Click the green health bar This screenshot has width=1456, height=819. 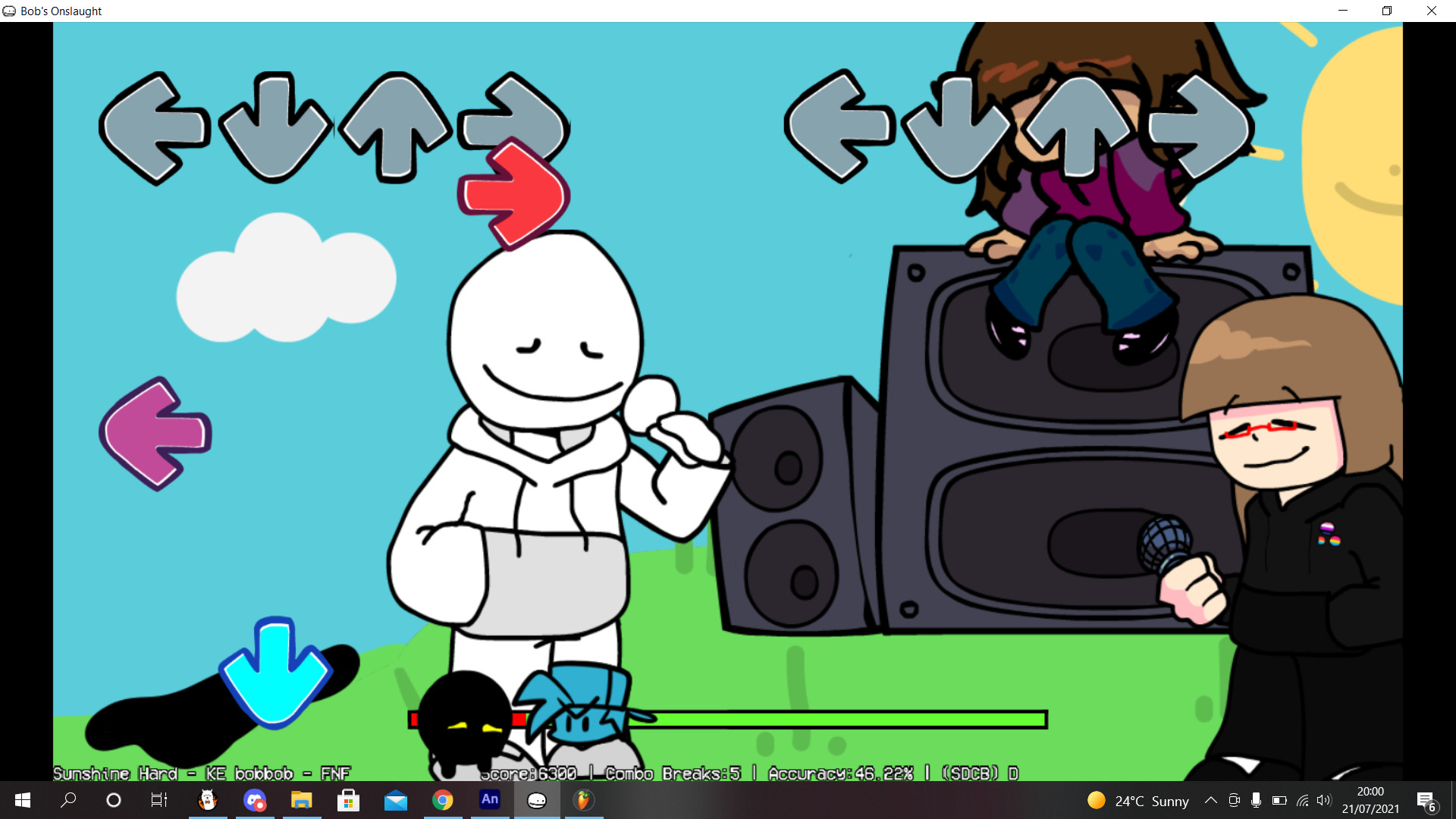(x=834, y=719)
